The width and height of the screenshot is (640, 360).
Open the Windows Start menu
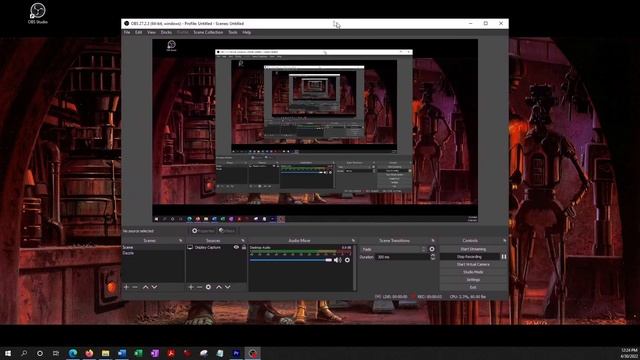point(8,353)
